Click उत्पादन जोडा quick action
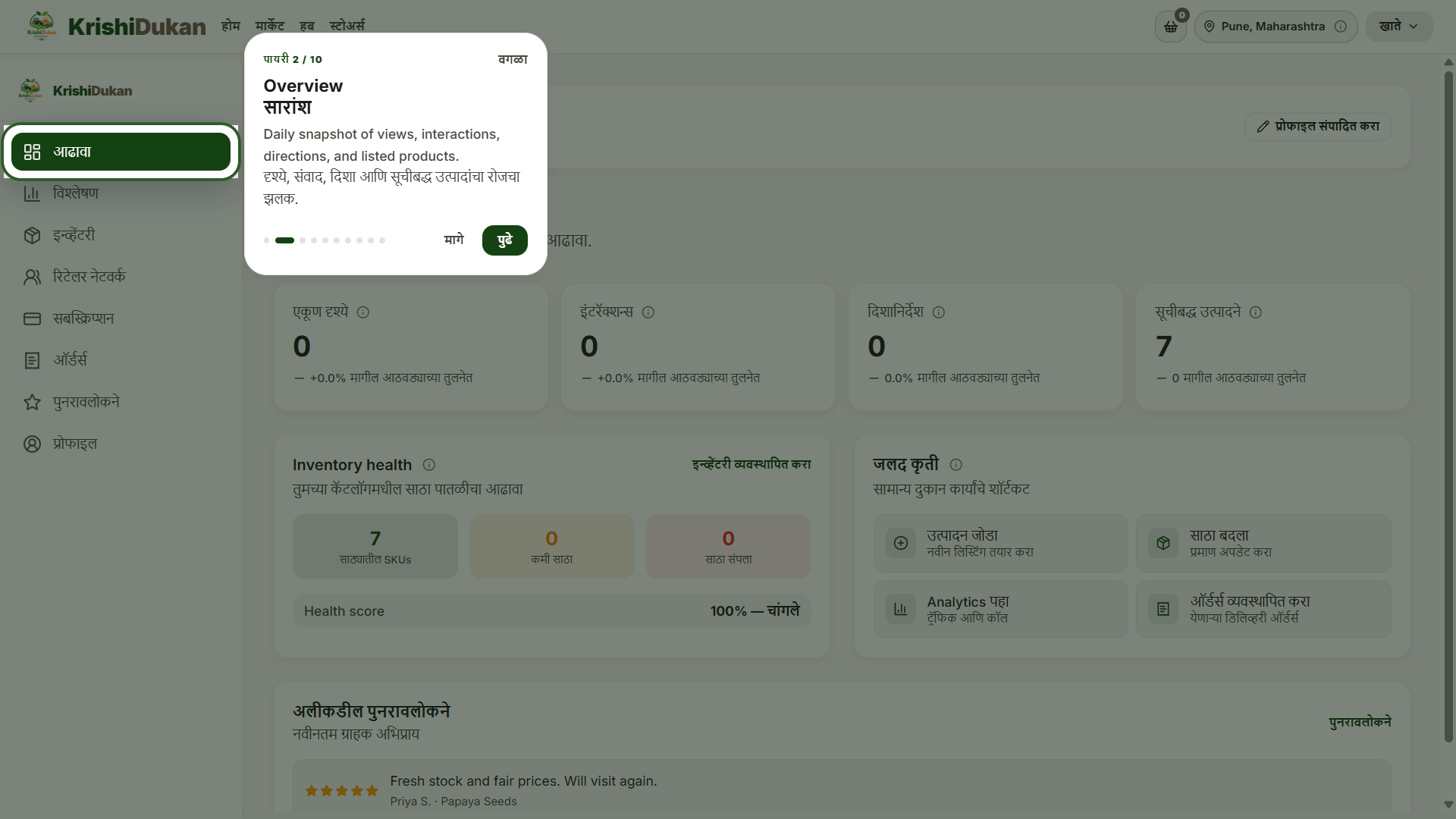This screenshot has height=819, width=1456. pyautogui.click(x=1000, y=543)
